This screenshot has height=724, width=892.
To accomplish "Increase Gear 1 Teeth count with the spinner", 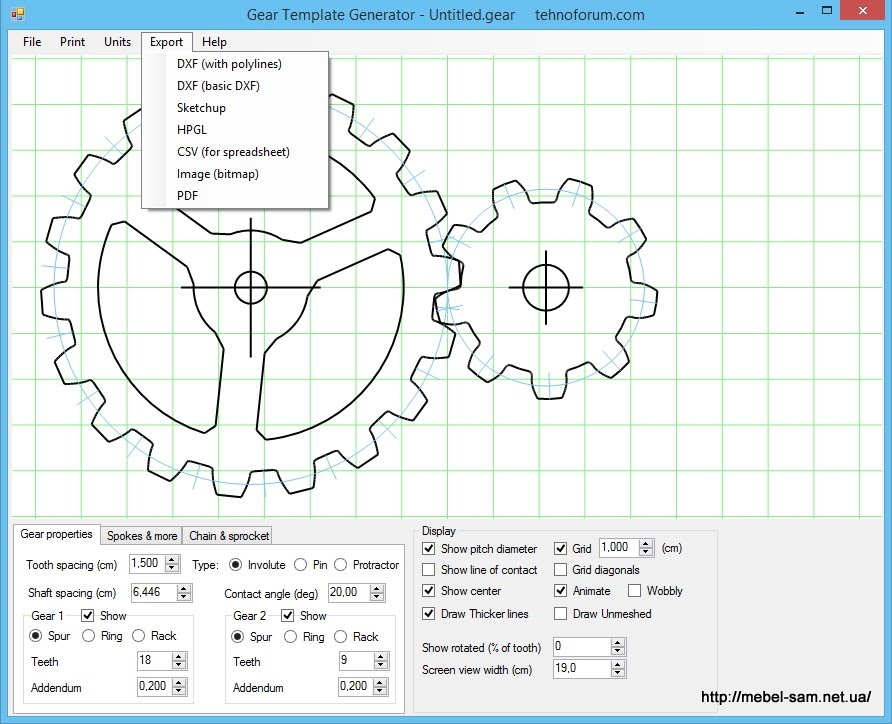I will [180, 657].
